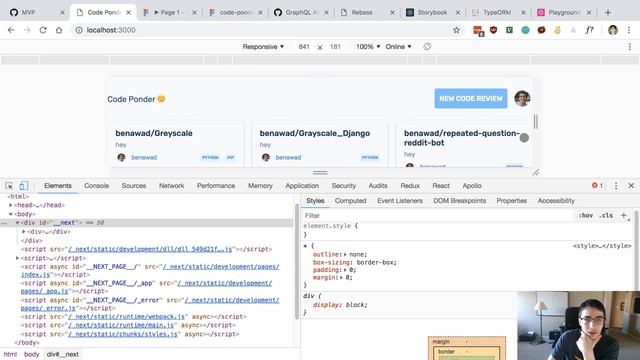Click the user avatar in Code Ponder header
Viewport: 640px width, 360px height.
coord(522,98)
